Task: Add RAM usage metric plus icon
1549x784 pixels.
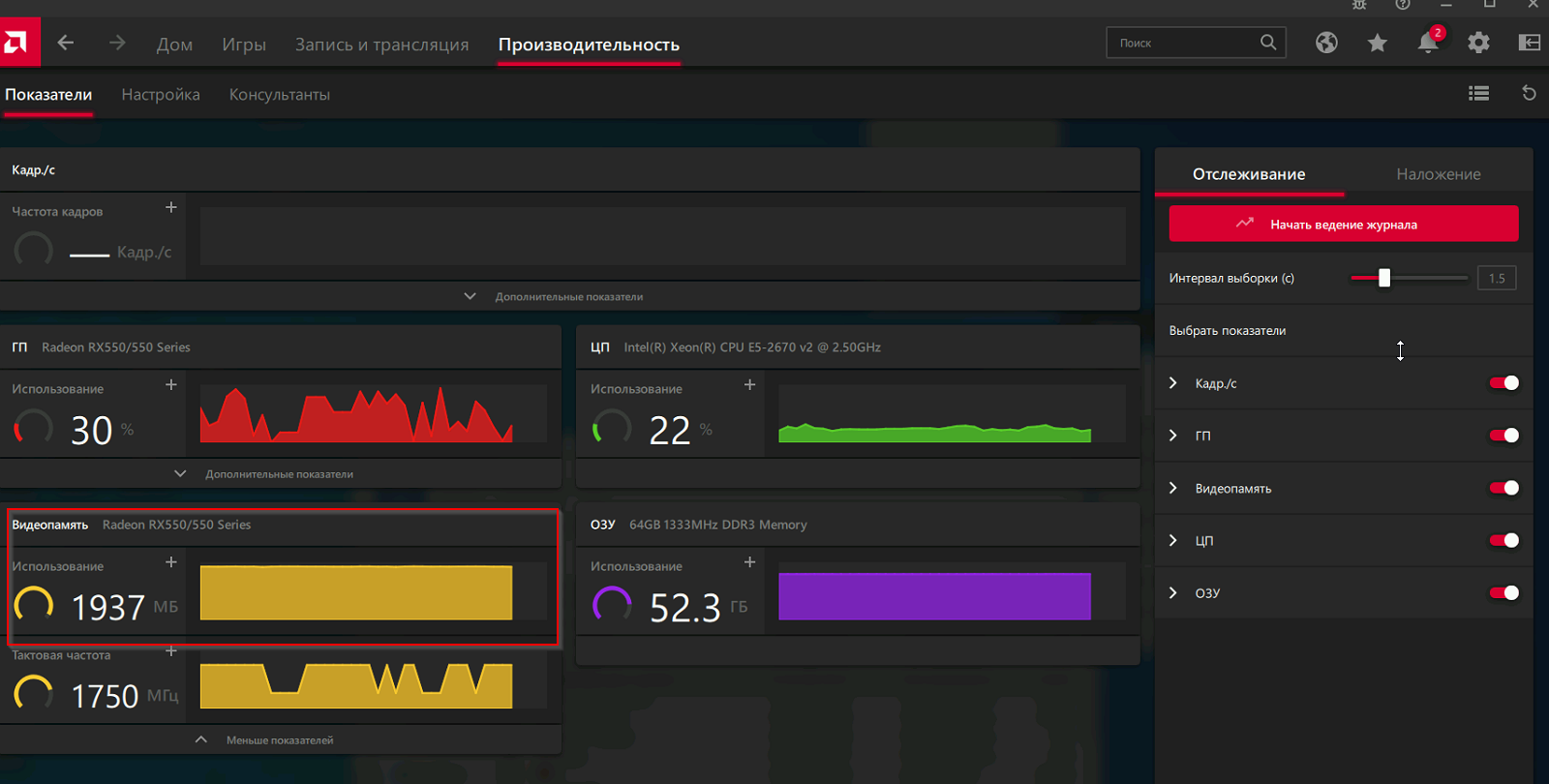Action: [x=749, y=561]
